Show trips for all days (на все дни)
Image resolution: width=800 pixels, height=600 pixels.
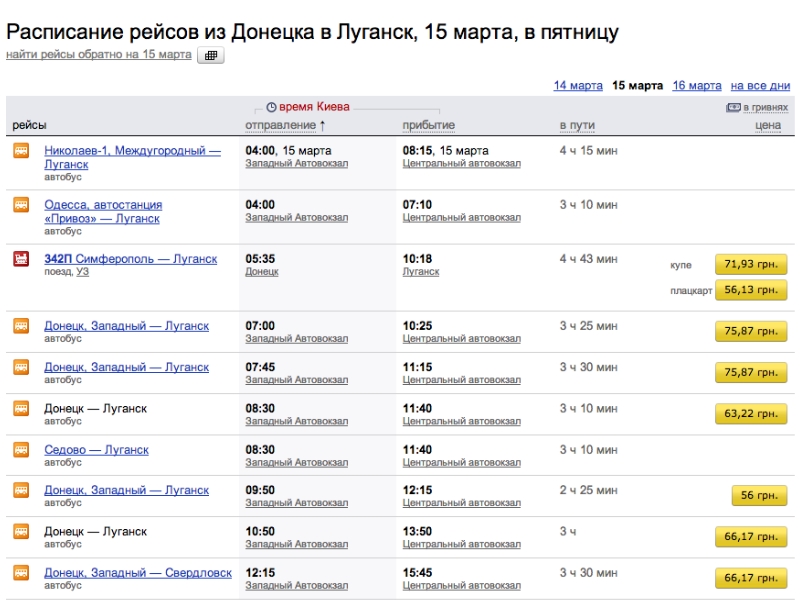click(760, 86)
